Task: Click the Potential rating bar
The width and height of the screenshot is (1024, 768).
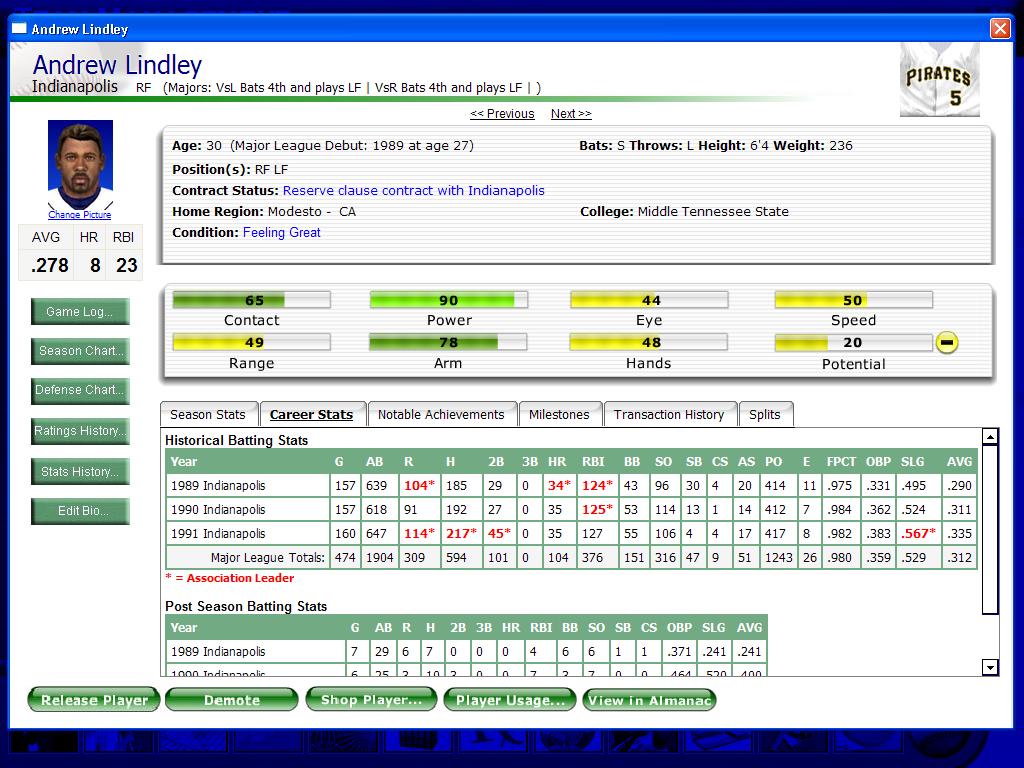Action: (x=854, y=342)
